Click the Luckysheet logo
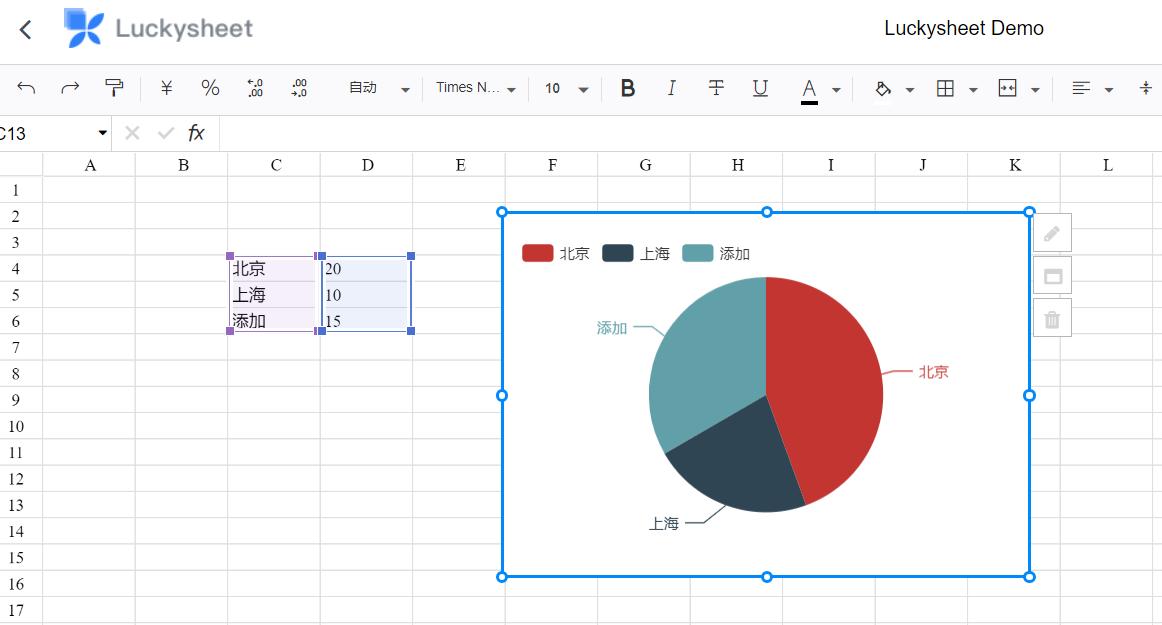This screenshot has width=1162, height=625. [158, 28]
